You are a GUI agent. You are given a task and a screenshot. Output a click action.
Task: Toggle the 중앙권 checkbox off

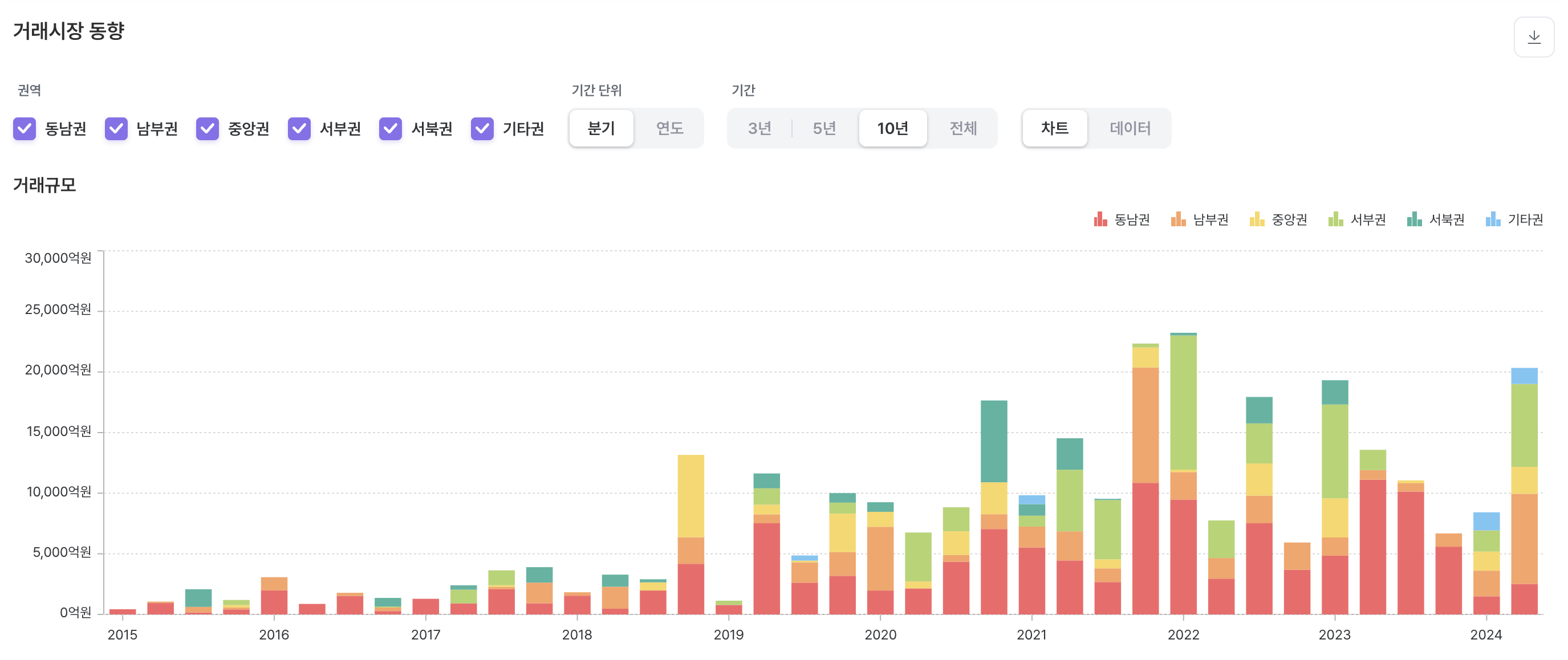pyautogui.click(x=208, y=128)
